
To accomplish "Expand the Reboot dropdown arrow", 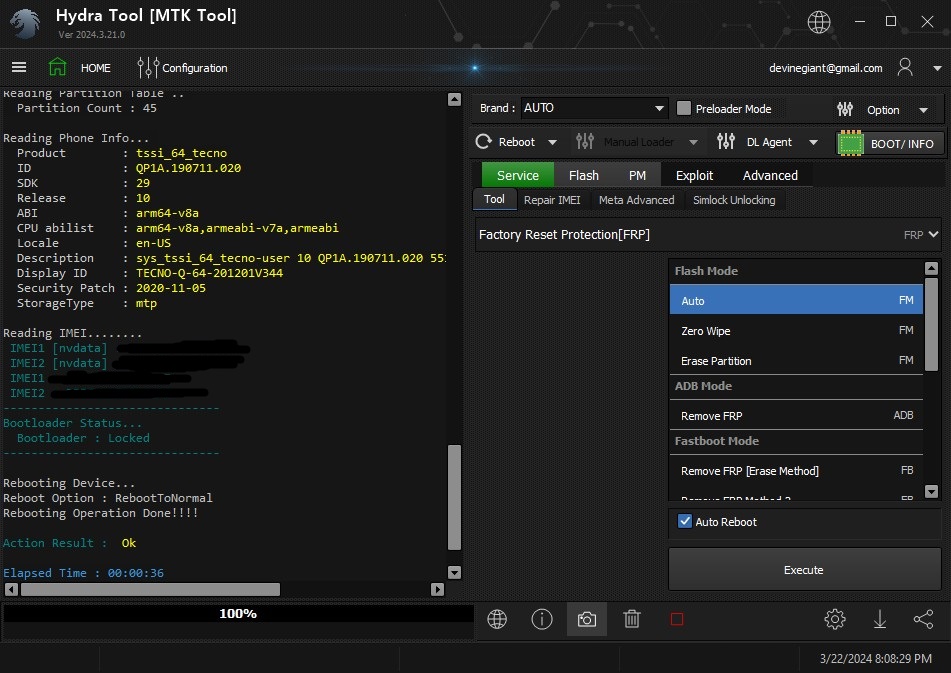I will point(553,142).
